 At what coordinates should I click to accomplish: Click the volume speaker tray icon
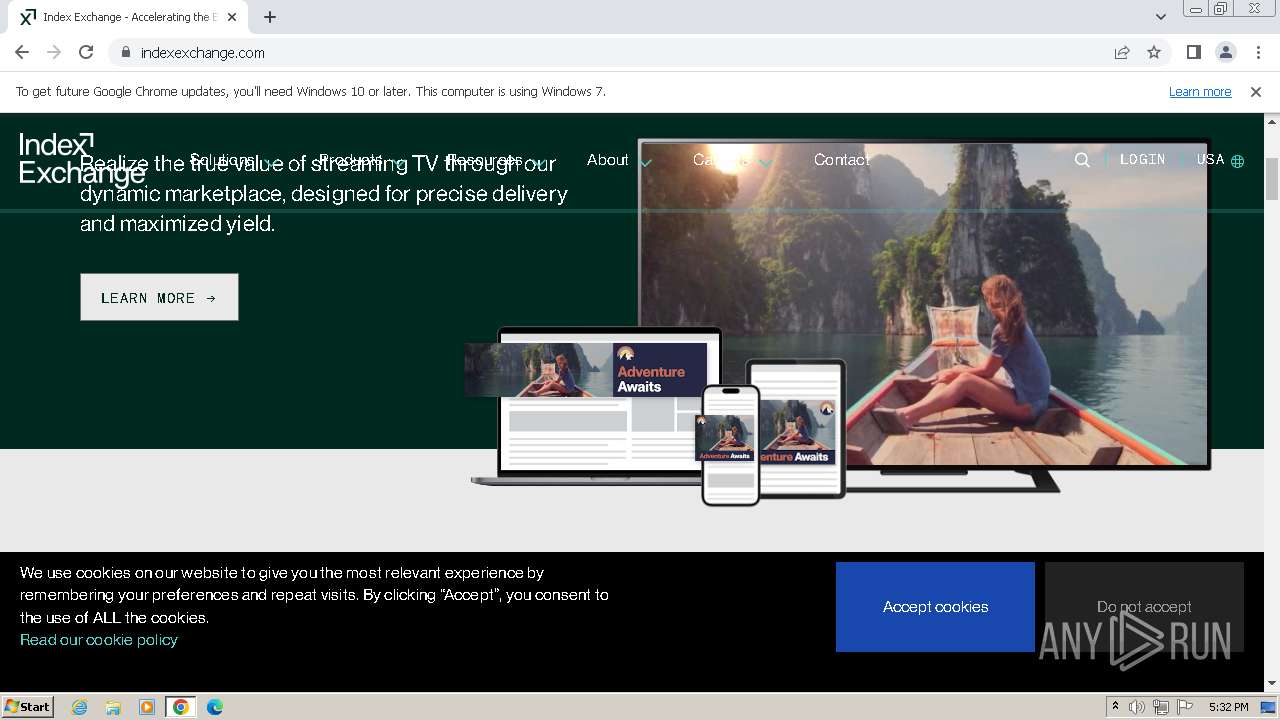(x=1137, y=707)
